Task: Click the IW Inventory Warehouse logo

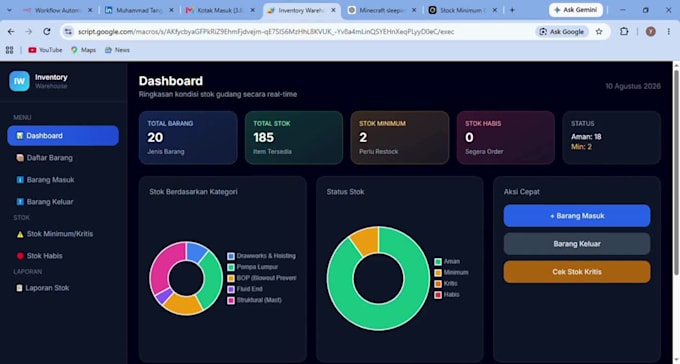Action: [x=20, y=81]
